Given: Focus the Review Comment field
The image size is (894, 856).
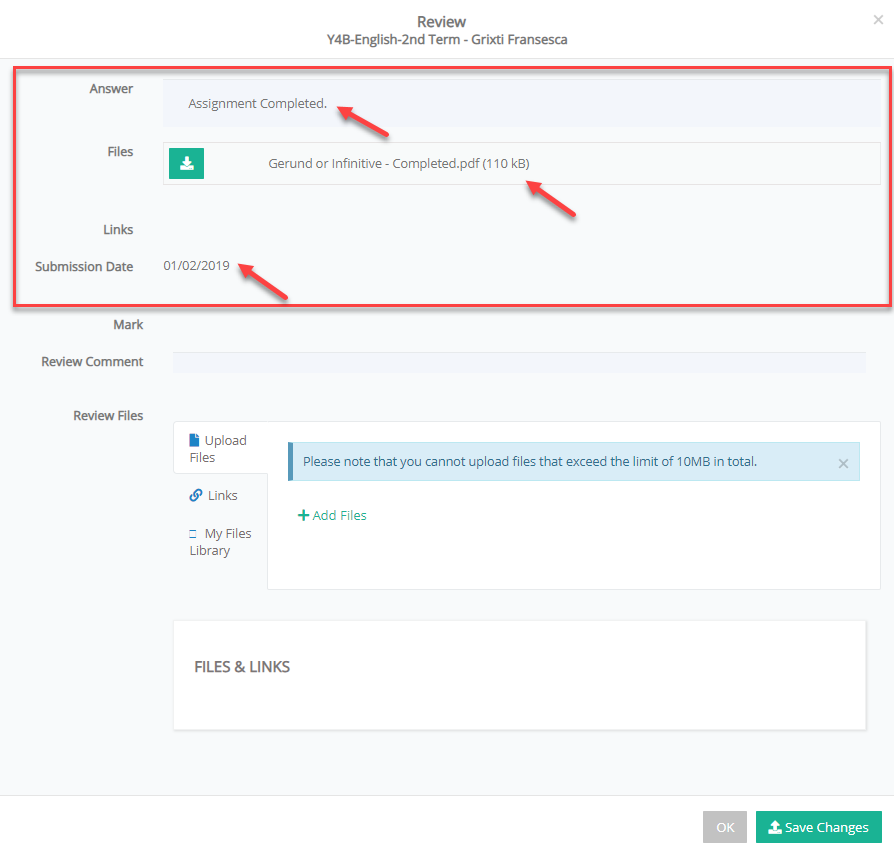Looking at the screenshot, I should tap(519, 363).
